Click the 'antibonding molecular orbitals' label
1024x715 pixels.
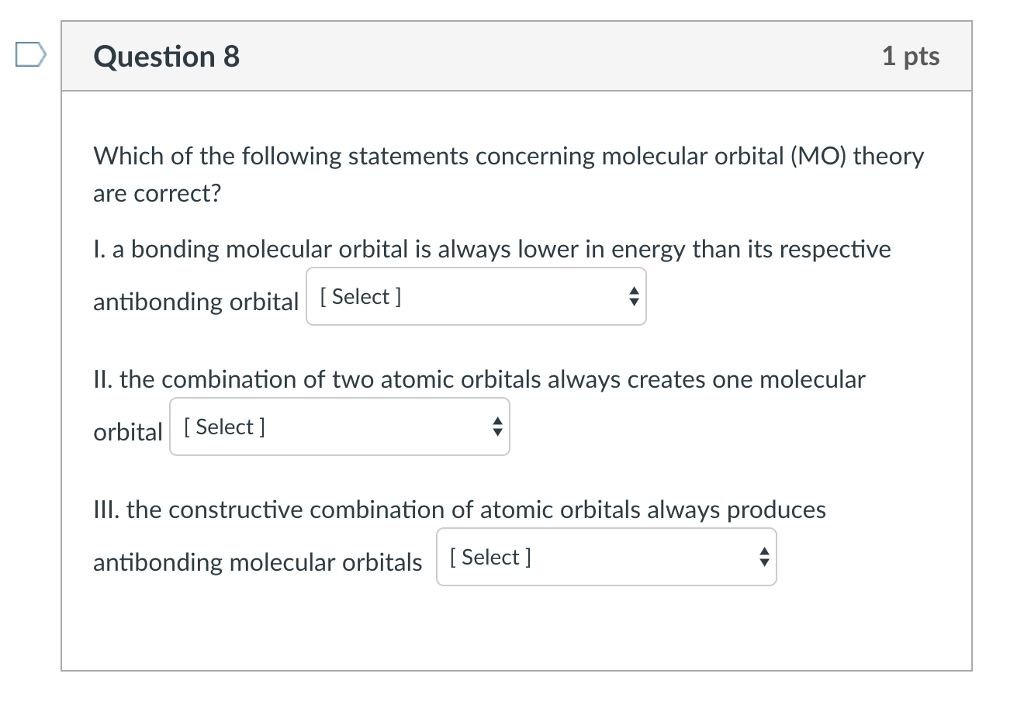[x=258, y=562]
